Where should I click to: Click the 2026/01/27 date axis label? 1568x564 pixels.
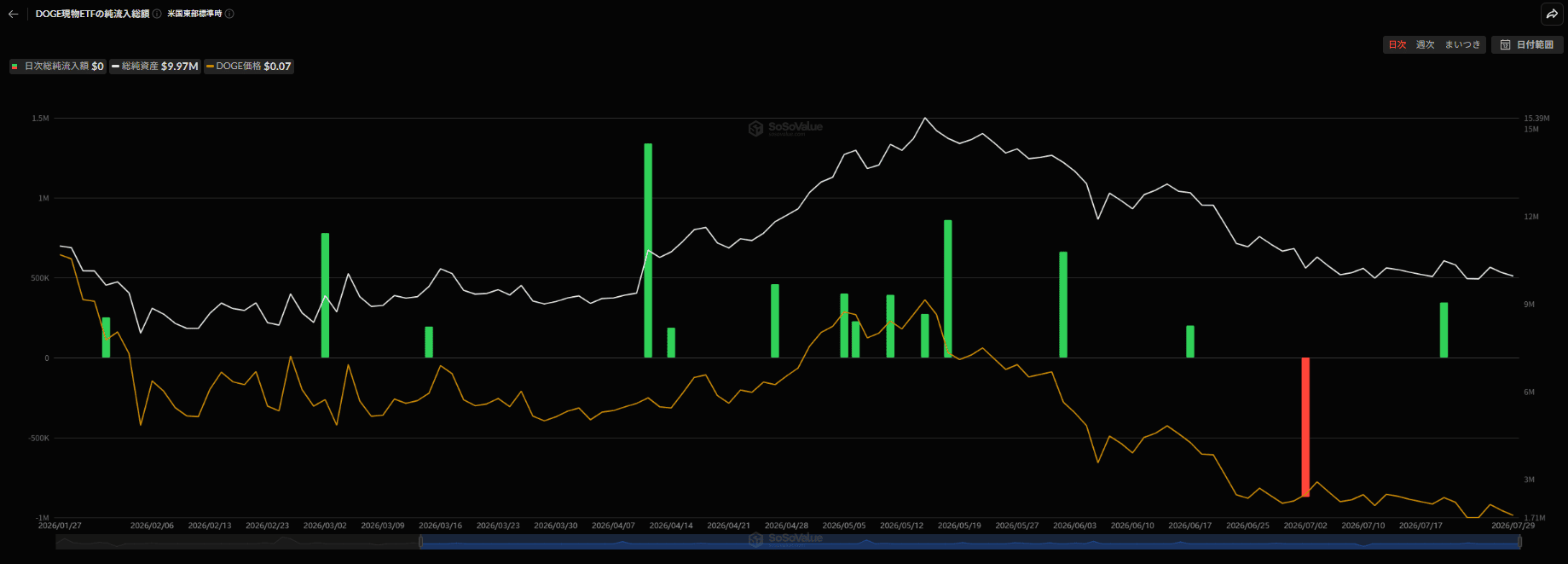click(x=60, y=526)
